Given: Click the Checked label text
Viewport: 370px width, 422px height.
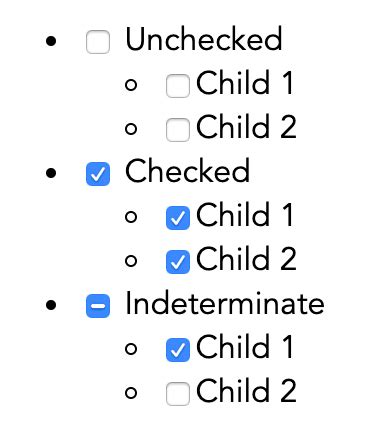Looking at the screenshot, I should click(x=187, y=171).
